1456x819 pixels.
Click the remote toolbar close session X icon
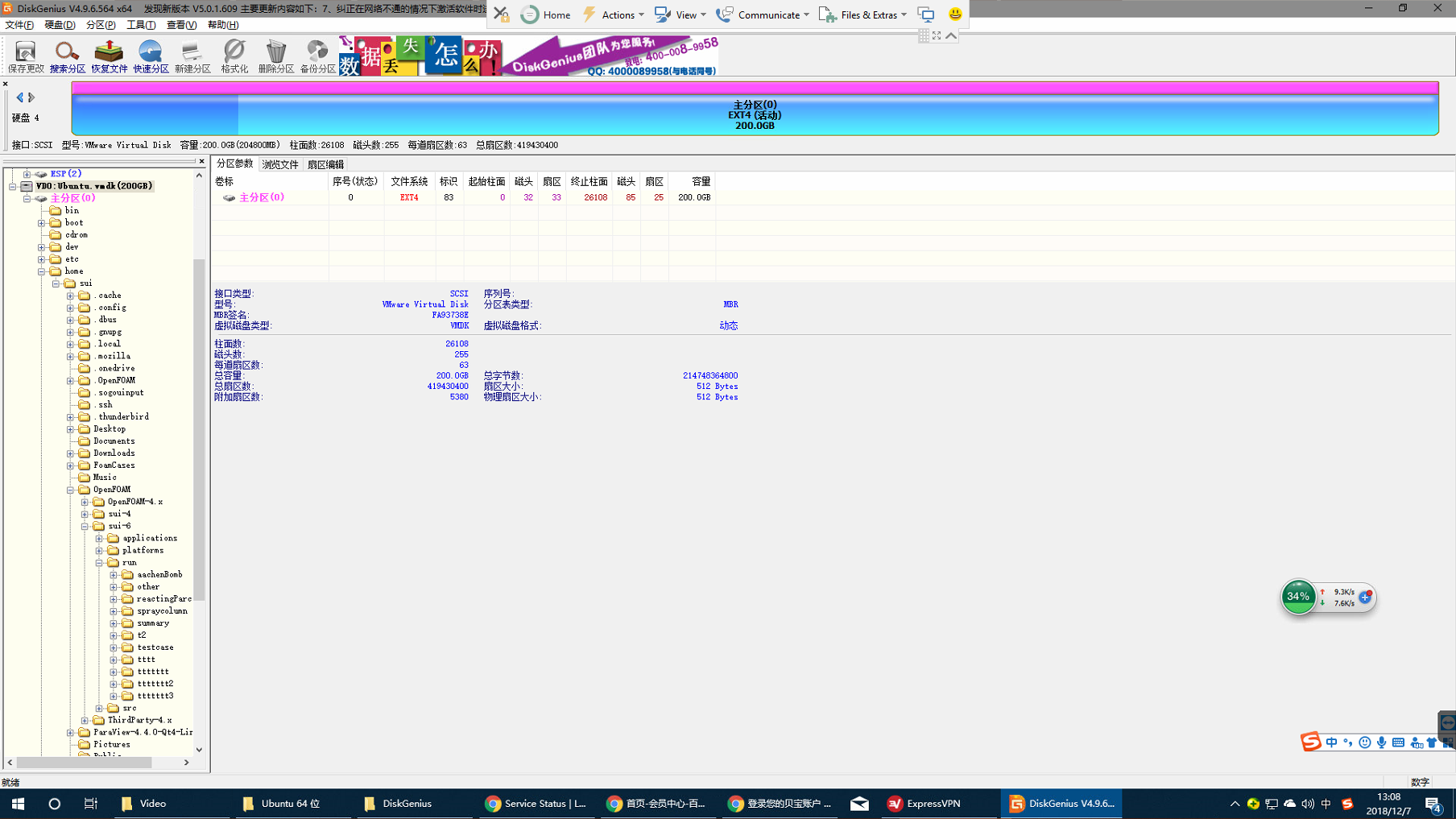point(501,14)
